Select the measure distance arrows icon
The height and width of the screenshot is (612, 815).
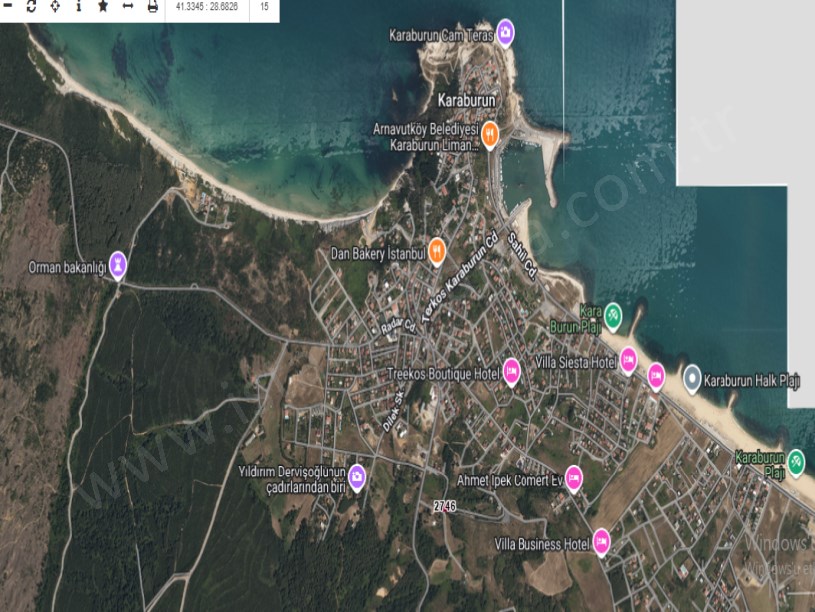pos(127,8)
